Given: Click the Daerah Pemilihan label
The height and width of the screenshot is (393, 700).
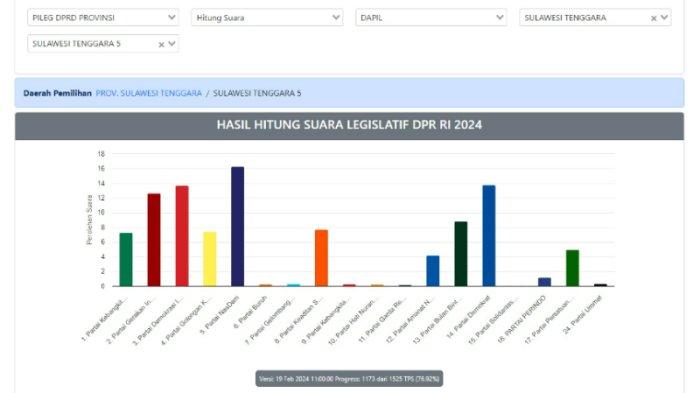Looking at the screenshot, I should point(57,93).
